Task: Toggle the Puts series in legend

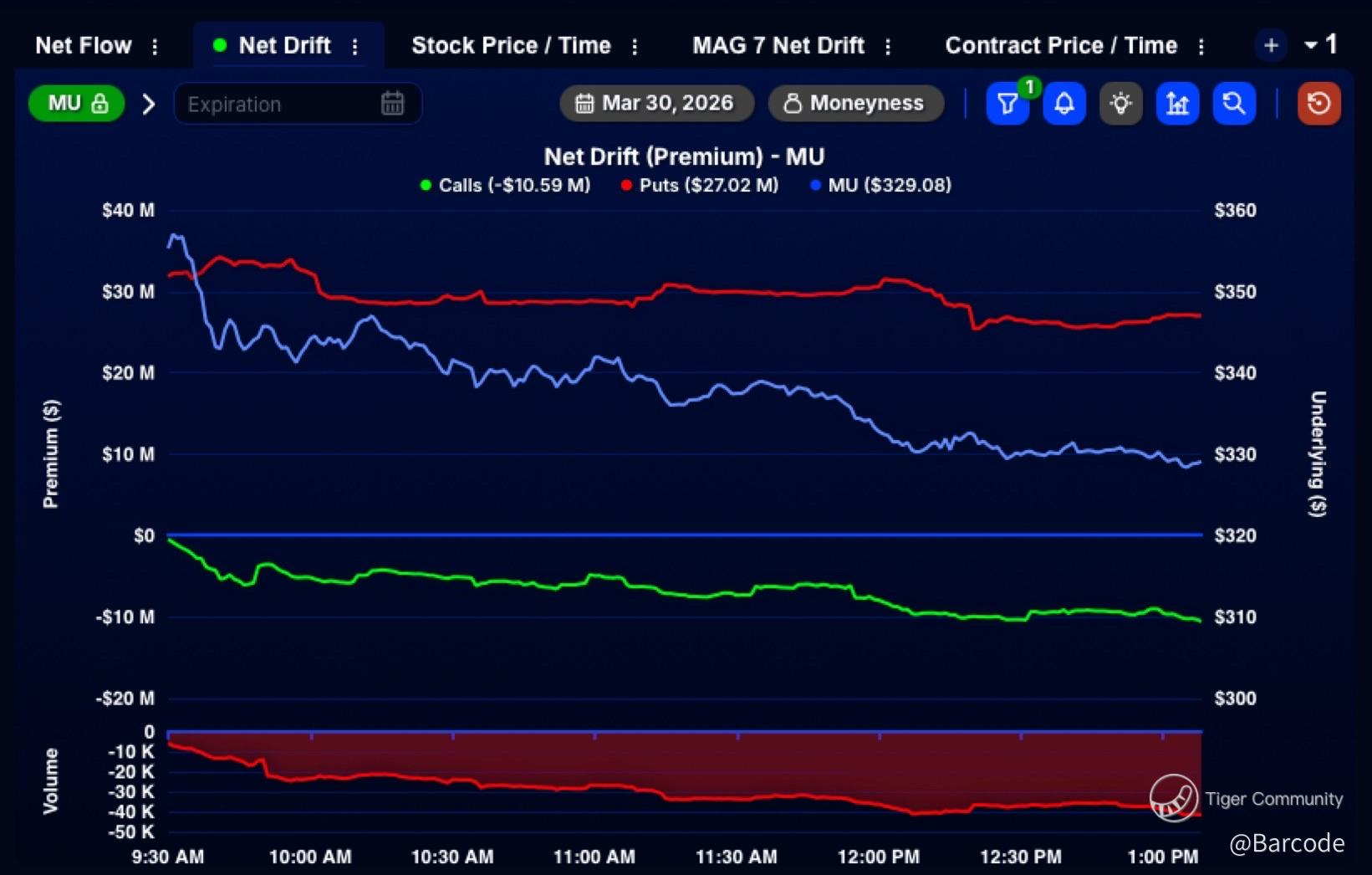Action: click(700, 185)
